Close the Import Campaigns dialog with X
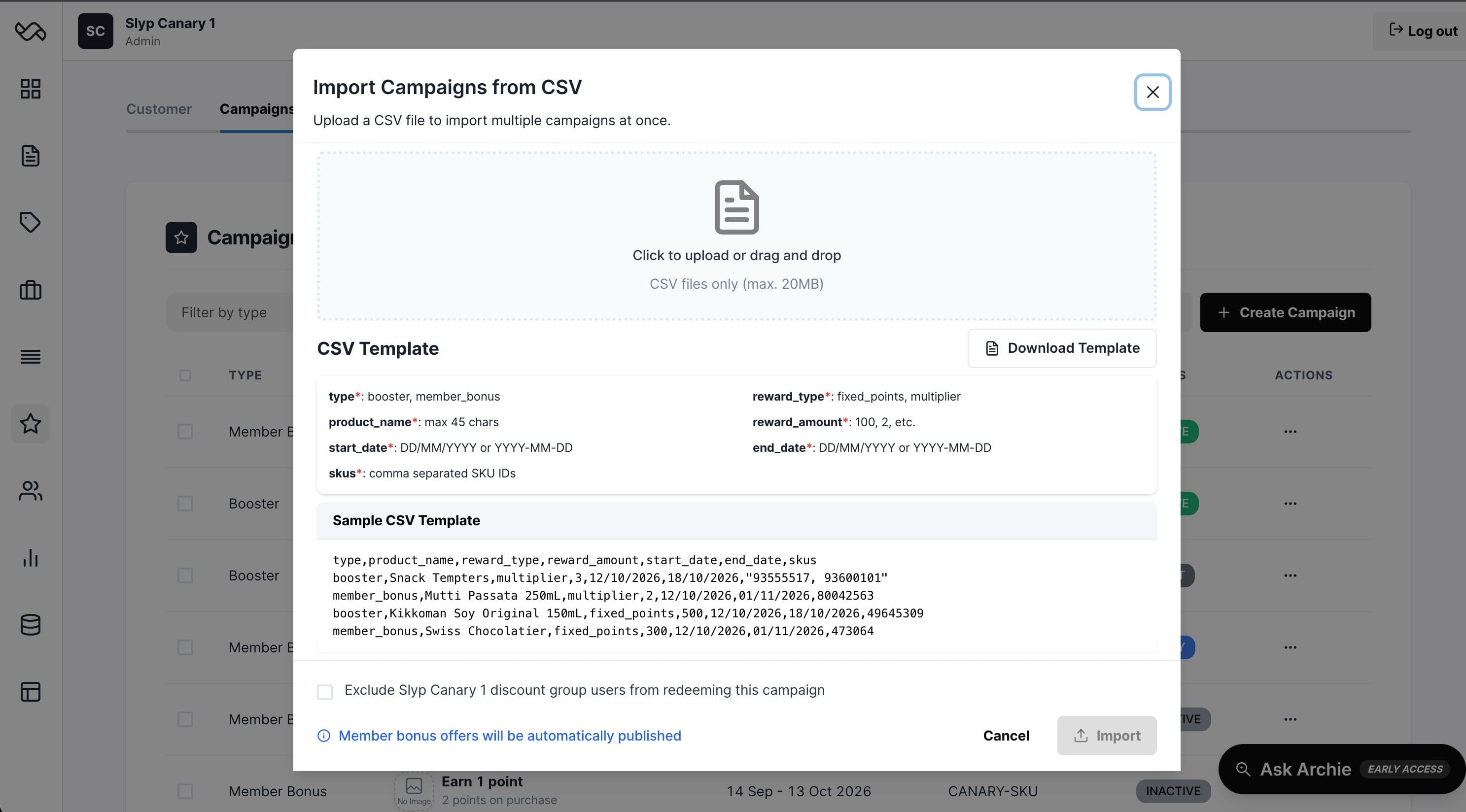 pos(1152,92)
